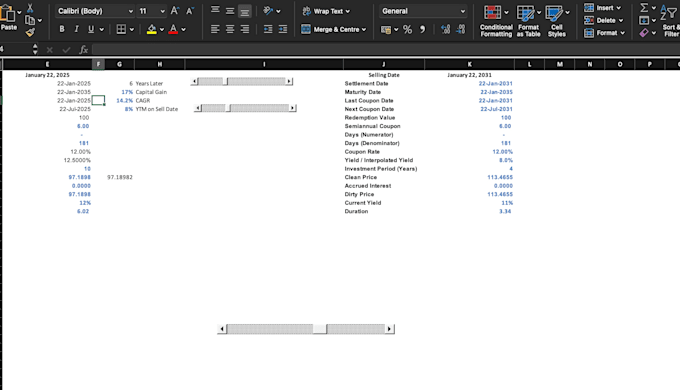Toggle bottom vertical alignment
680x390 pixels.
tap(245, 11)
